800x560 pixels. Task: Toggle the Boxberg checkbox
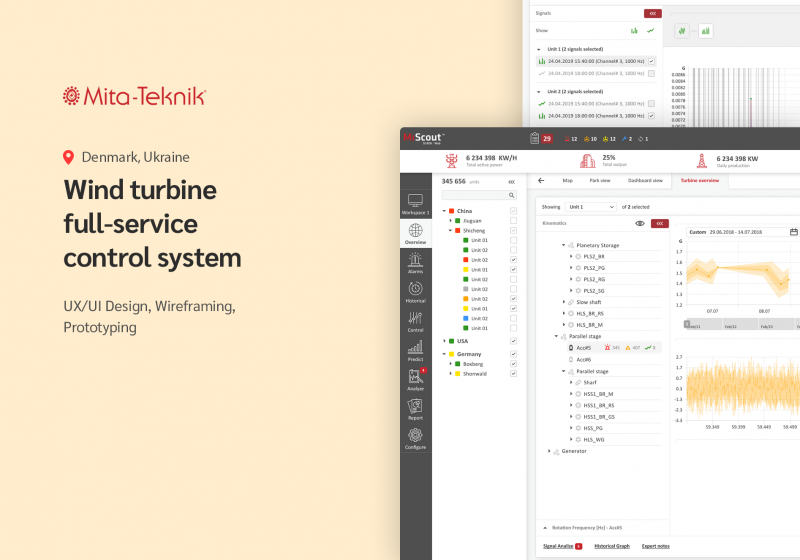tap(513, 364)
